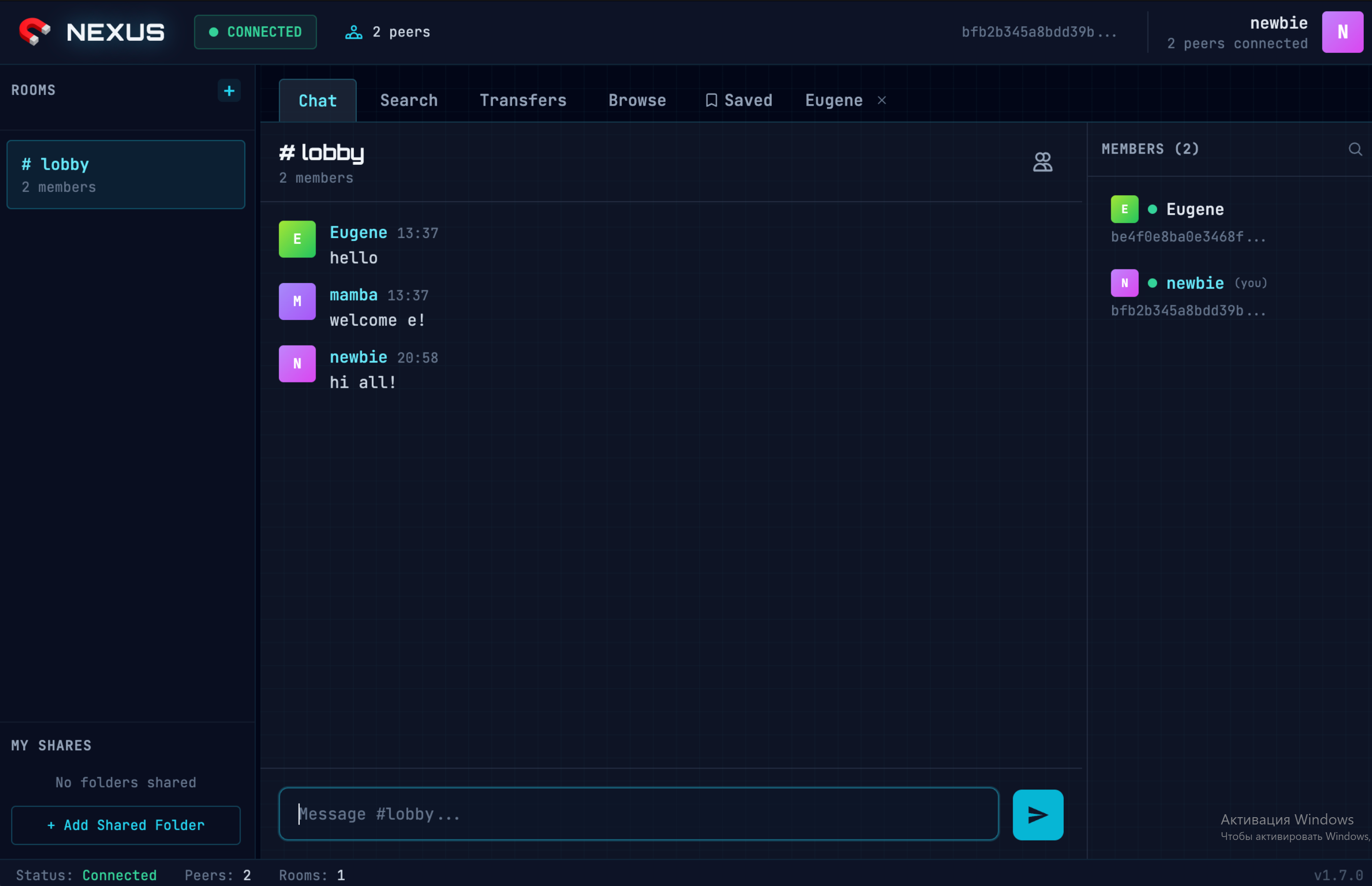1372x886 pixels.
Task: Click the 'welcome e!' message text
Action: click(378, 320)
